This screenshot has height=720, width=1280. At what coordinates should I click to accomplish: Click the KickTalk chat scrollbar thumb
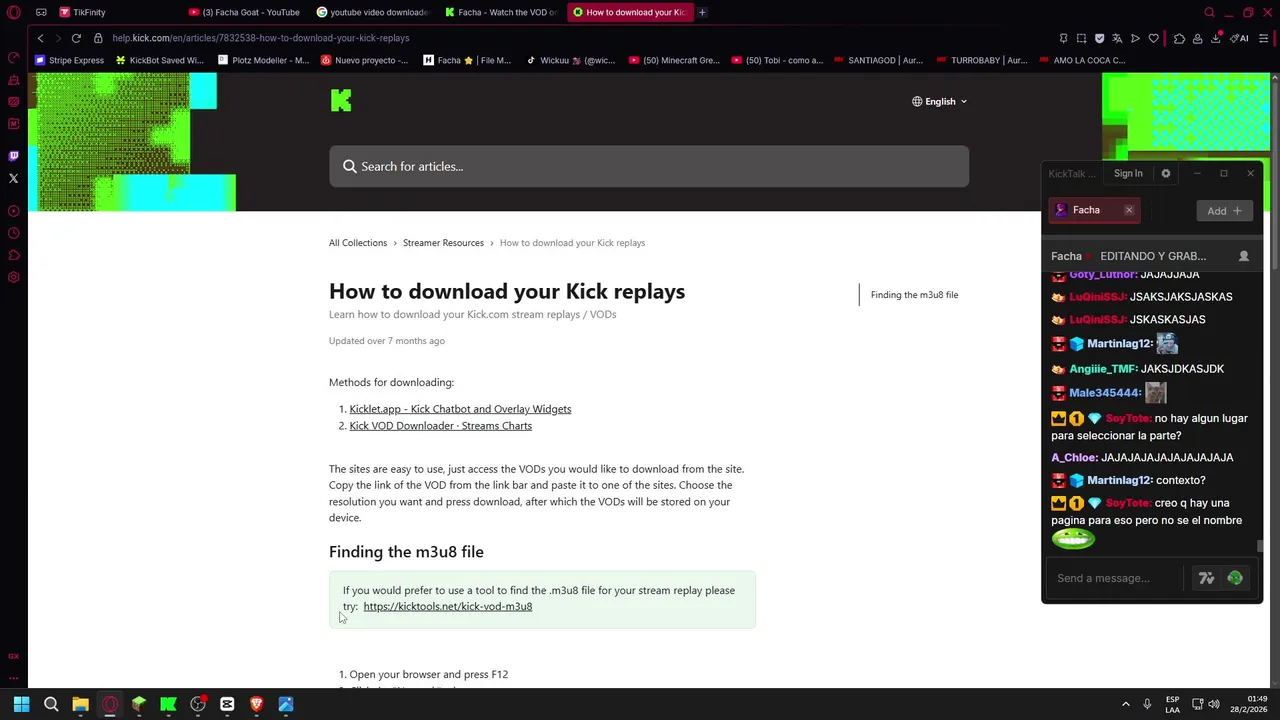pos(1260,546)
